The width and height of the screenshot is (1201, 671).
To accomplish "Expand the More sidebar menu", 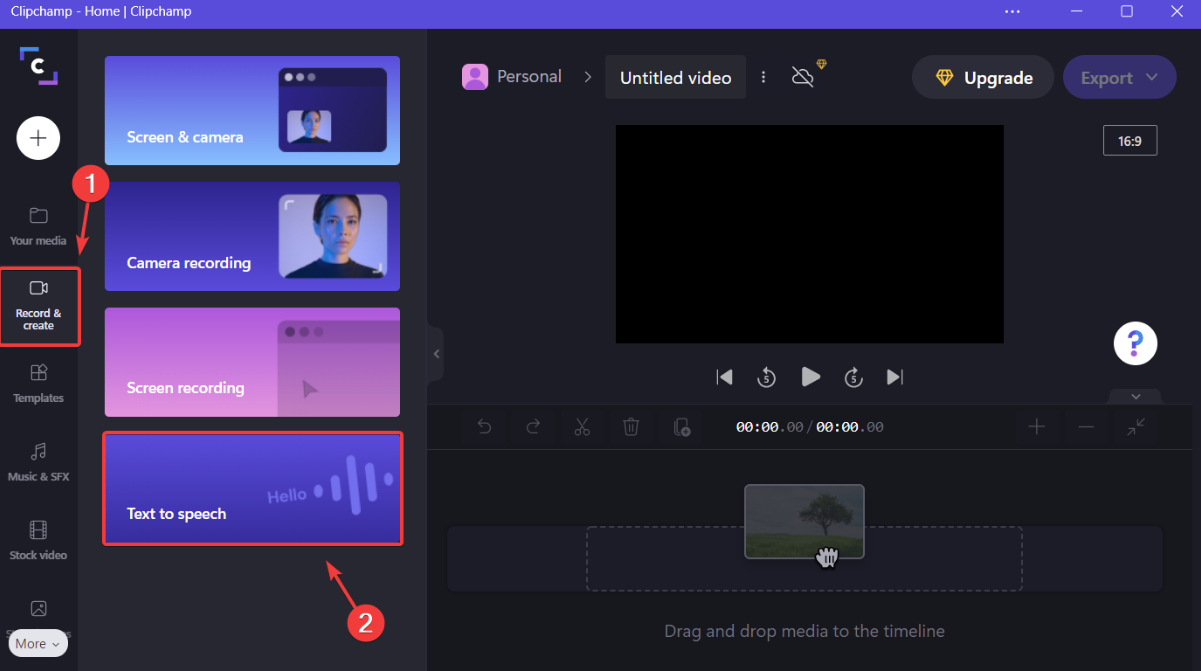I will pyautogui.click(x=39, y=644).
